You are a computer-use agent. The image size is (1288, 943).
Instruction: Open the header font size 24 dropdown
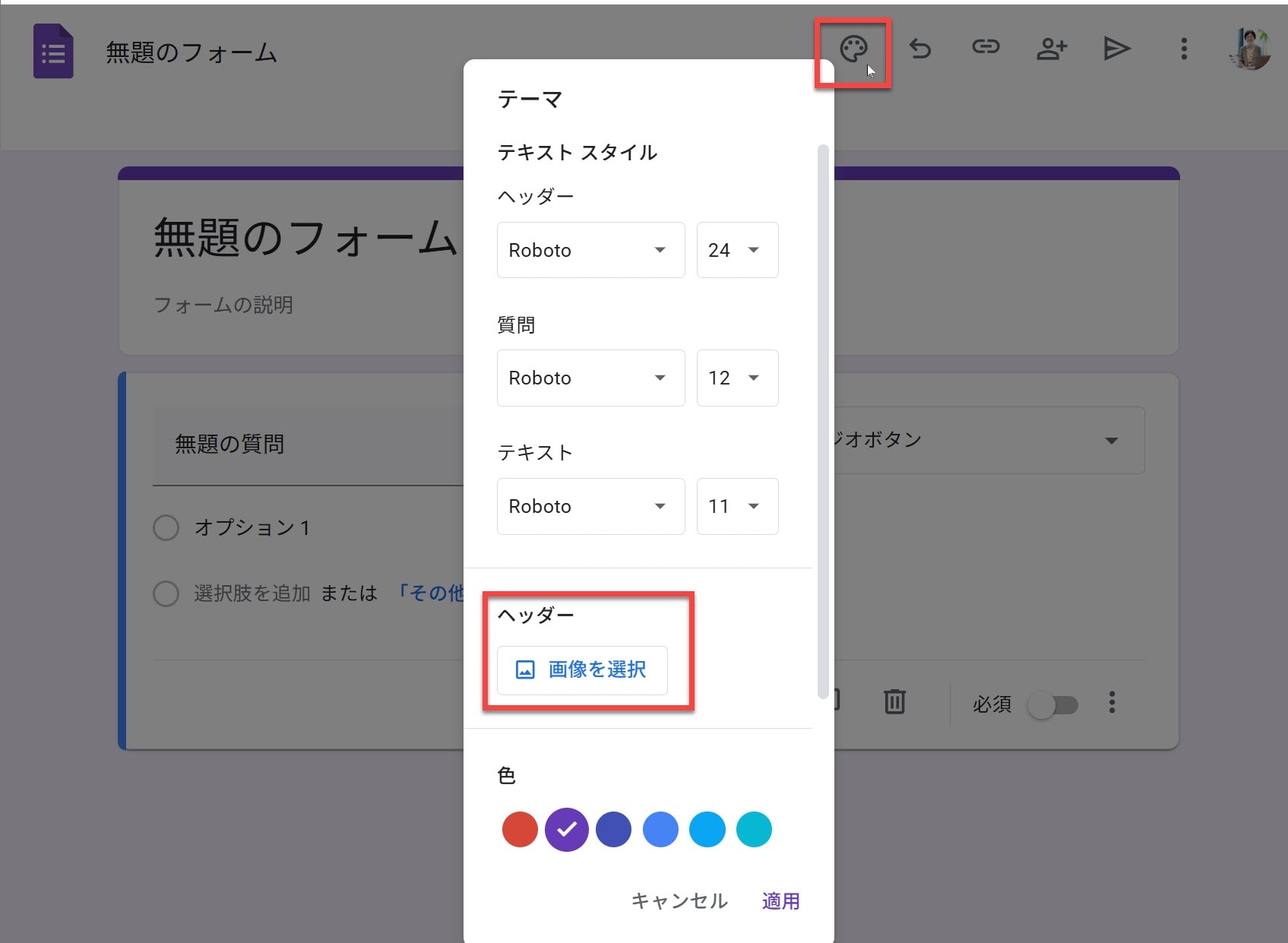[x=736, y=250]
